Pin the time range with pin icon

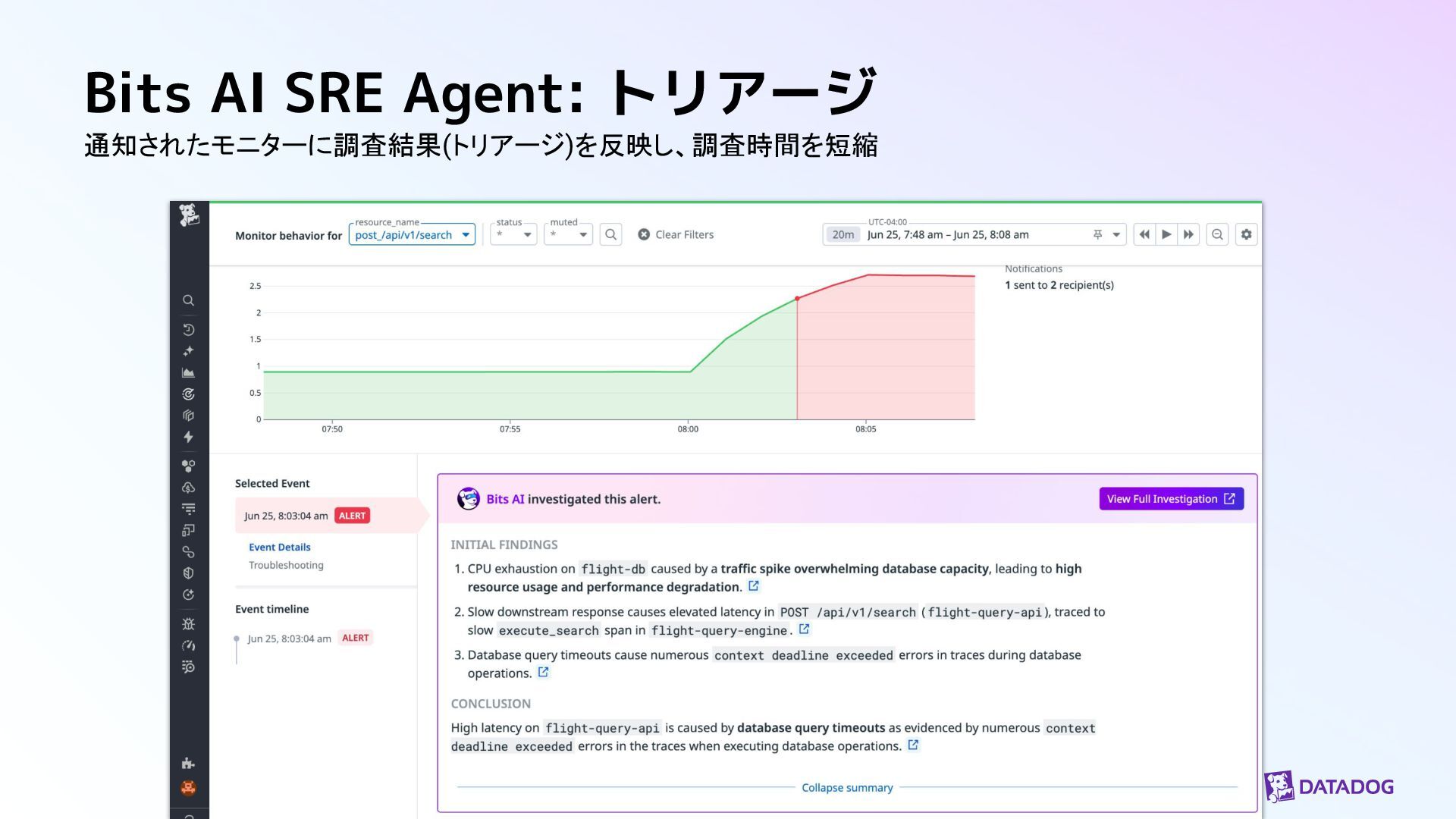click(1097, 234)
